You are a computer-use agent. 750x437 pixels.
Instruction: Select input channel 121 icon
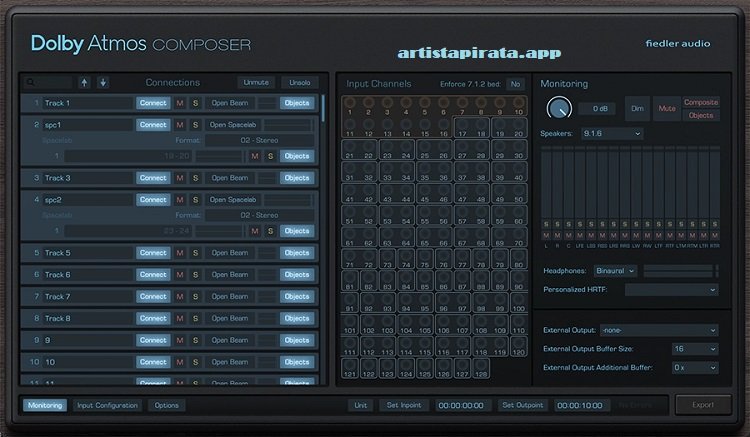[350, 366]
